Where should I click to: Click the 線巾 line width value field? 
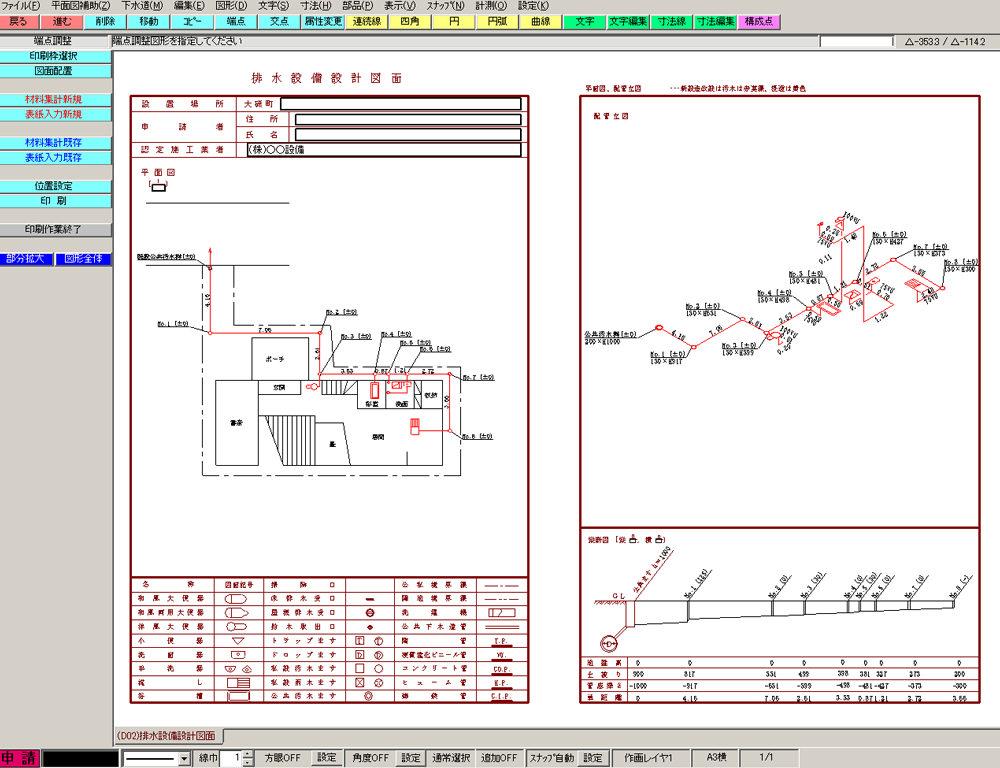231,758
